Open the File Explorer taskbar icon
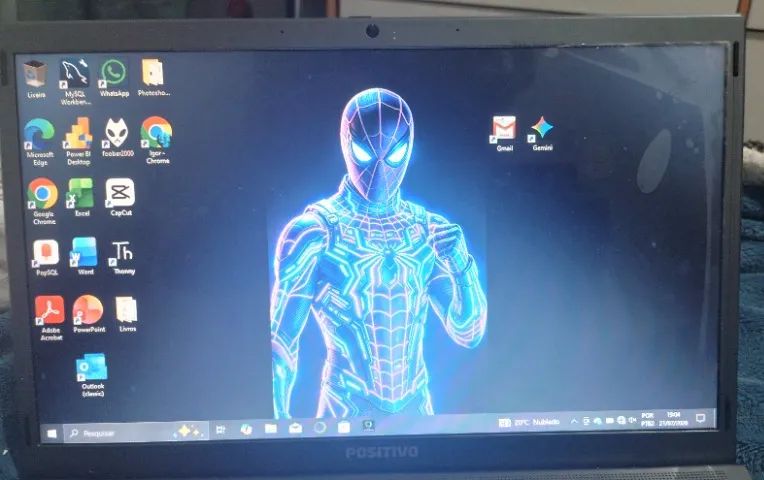 tap(271, 428)
